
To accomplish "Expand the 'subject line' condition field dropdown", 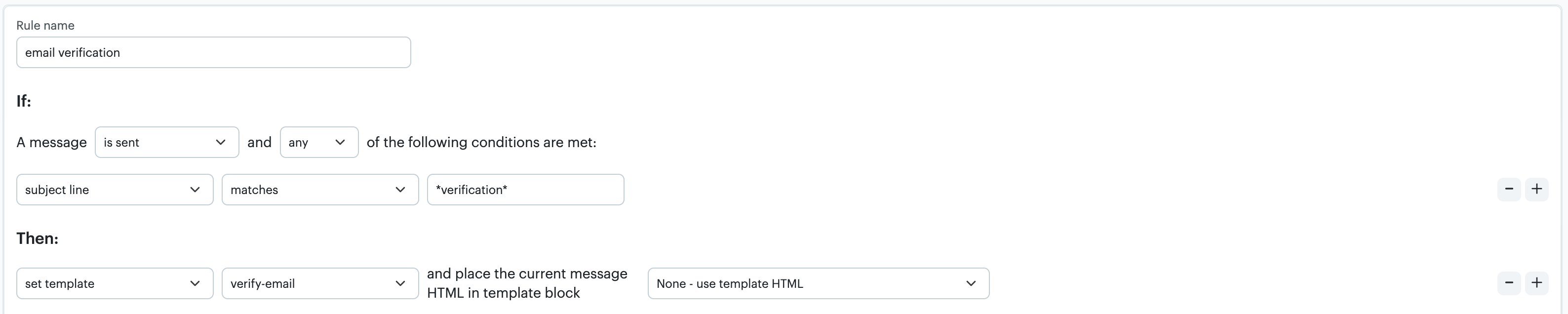I will [115, 189].
